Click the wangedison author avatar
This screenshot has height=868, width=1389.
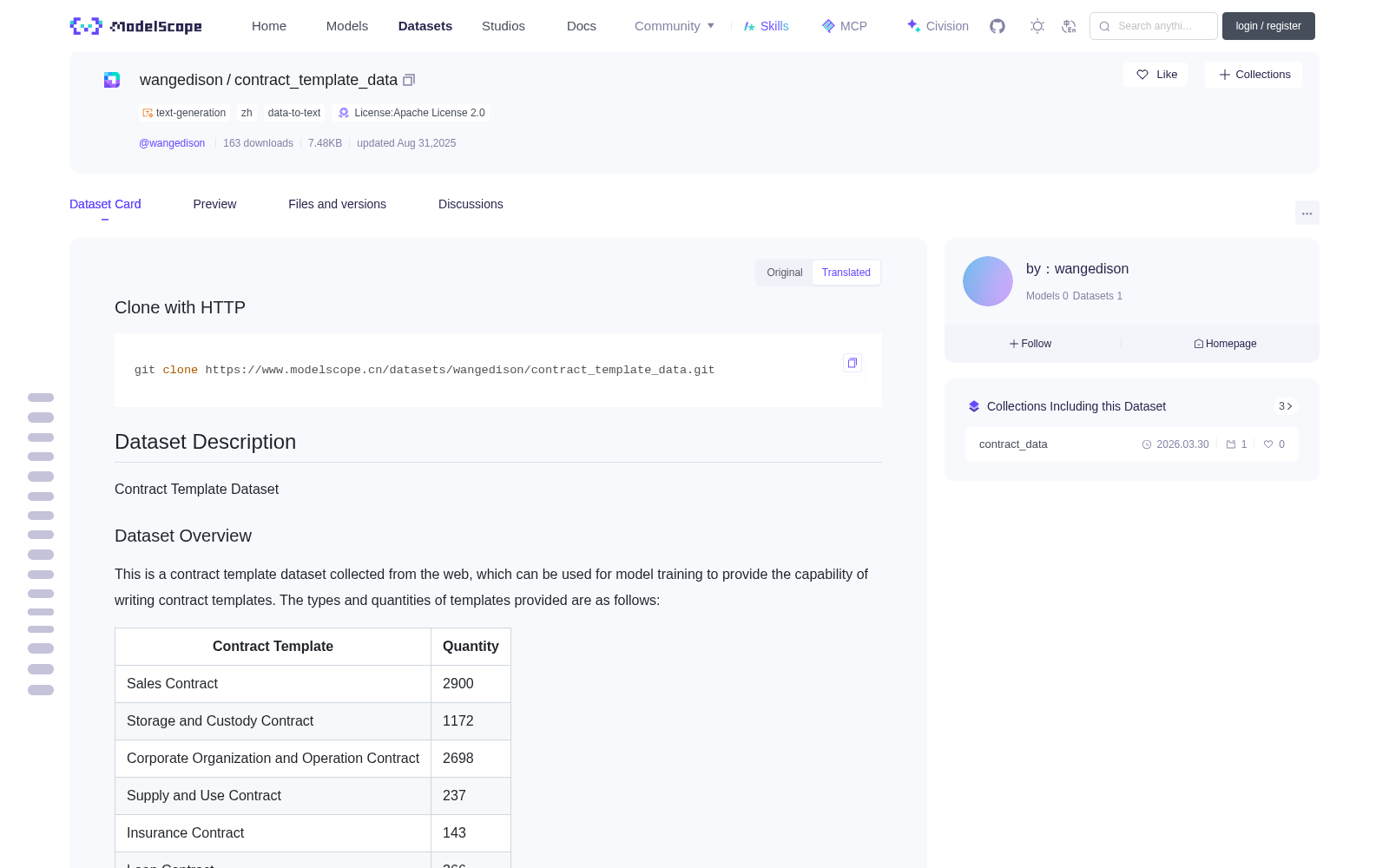(988, 281)
